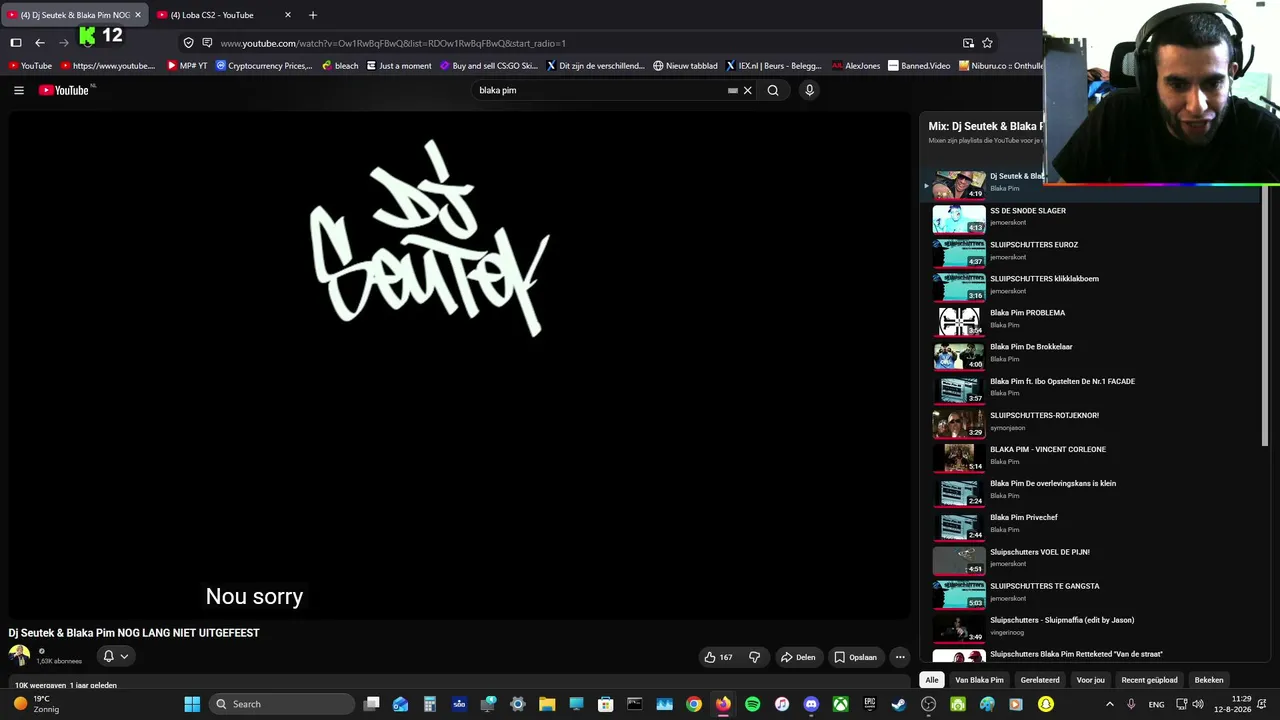The height and width of the screenshot is (720, 1280).
Task: Open Discord from the taskbar
Action: (811, 704)
